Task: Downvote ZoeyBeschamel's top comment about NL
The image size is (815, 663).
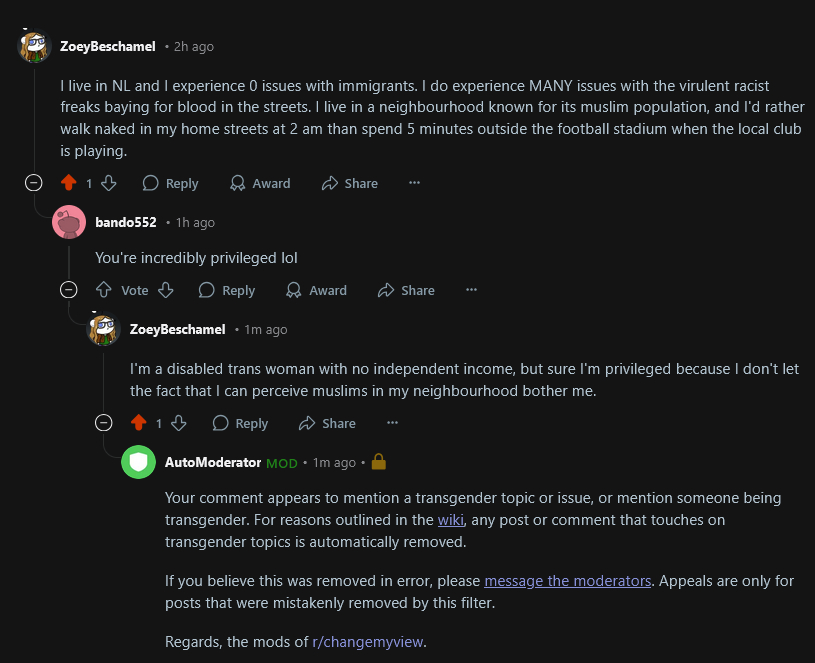Action: click(109, 183)
